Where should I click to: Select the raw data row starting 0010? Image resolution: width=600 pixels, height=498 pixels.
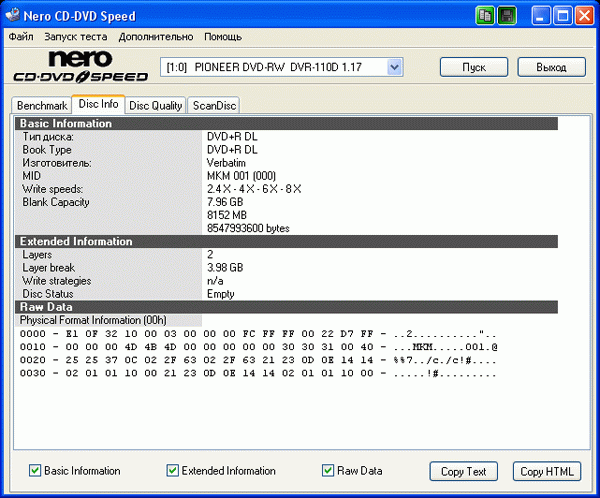click(258, 347)
